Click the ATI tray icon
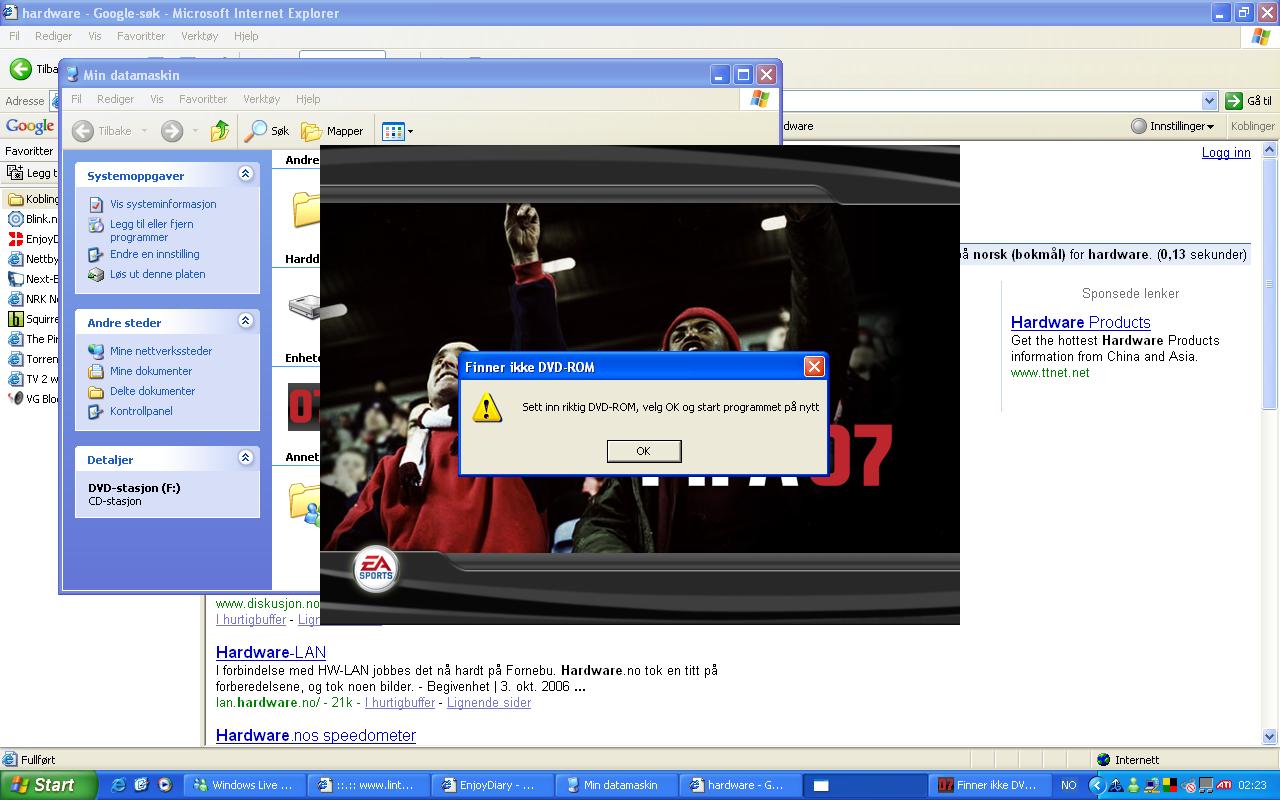The height and width of the screenshot is (800, 1280). pyautogui.click(x=1223, y=785)
